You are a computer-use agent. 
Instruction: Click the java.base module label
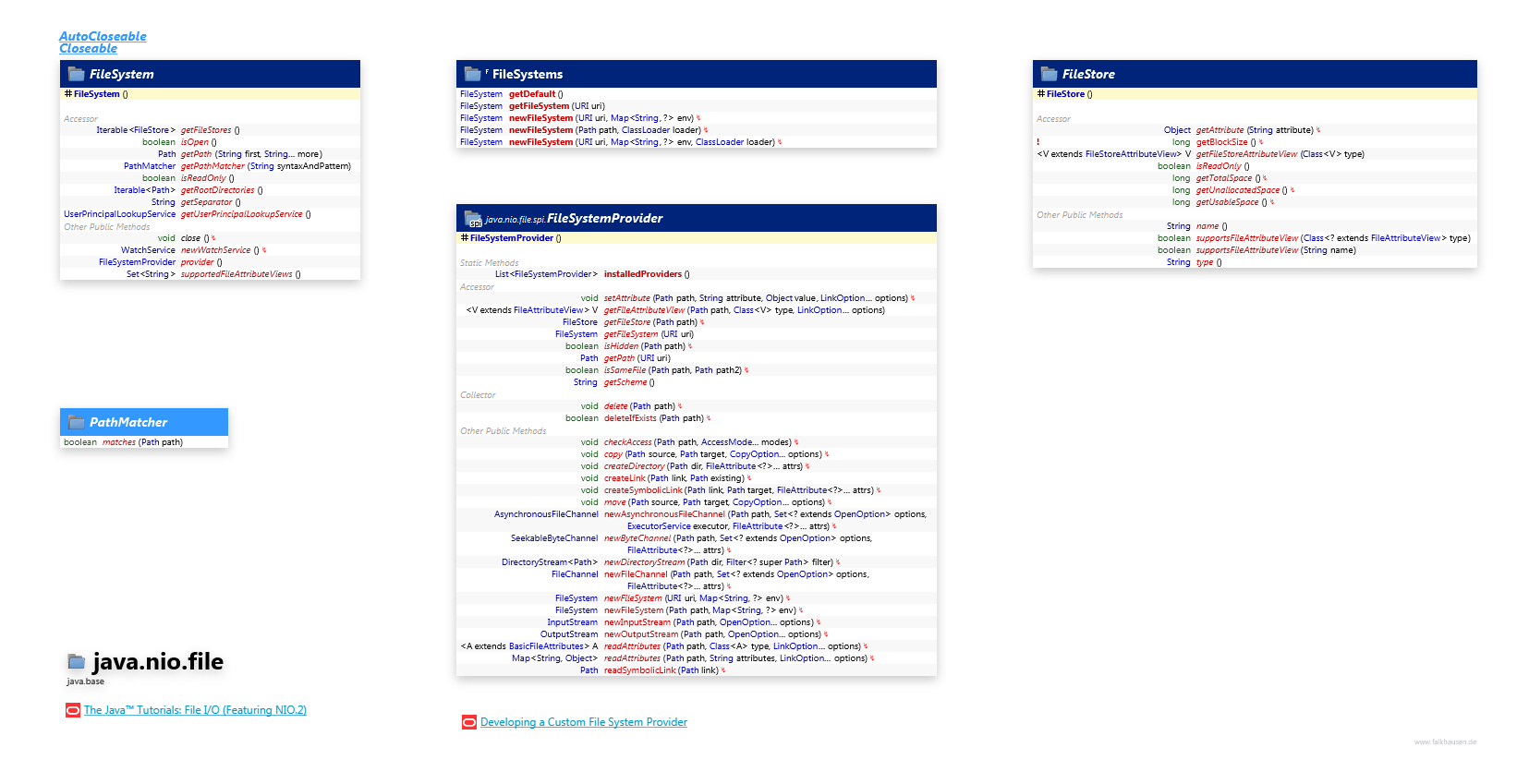click(x=85, y=681)
